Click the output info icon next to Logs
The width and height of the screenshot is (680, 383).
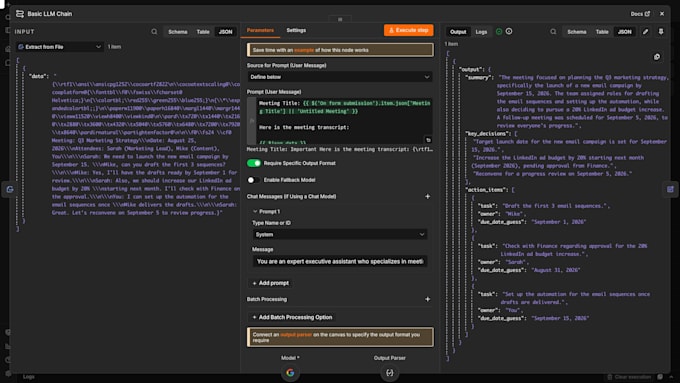(x=509, y=32)
